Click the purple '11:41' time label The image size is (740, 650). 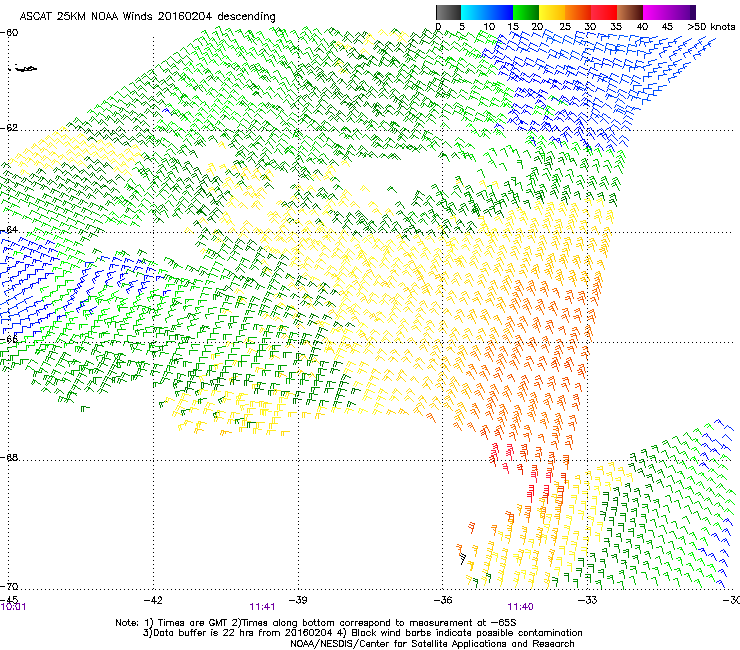coord(262,607)
